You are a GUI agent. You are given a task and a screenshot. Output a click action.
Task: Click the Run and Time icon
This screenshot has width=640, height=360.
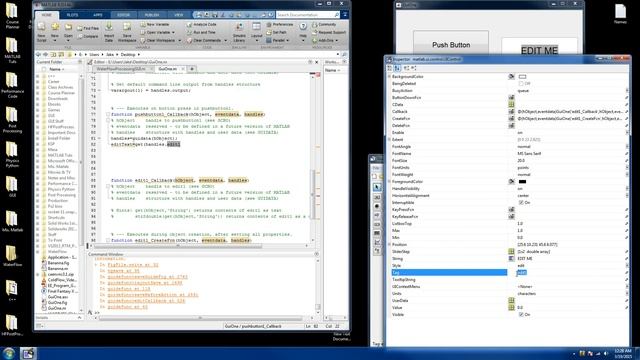(x=189, y=32)
